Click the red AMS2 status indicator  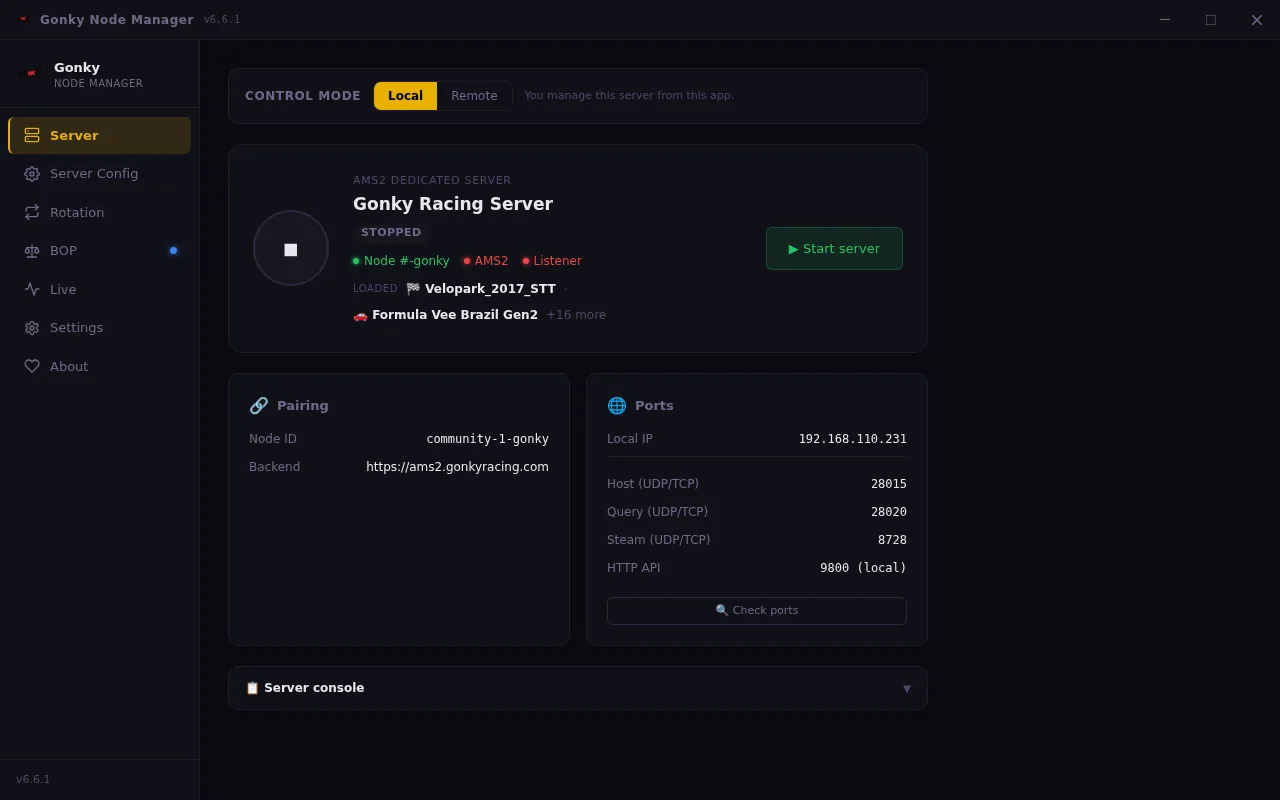point(486,261)
